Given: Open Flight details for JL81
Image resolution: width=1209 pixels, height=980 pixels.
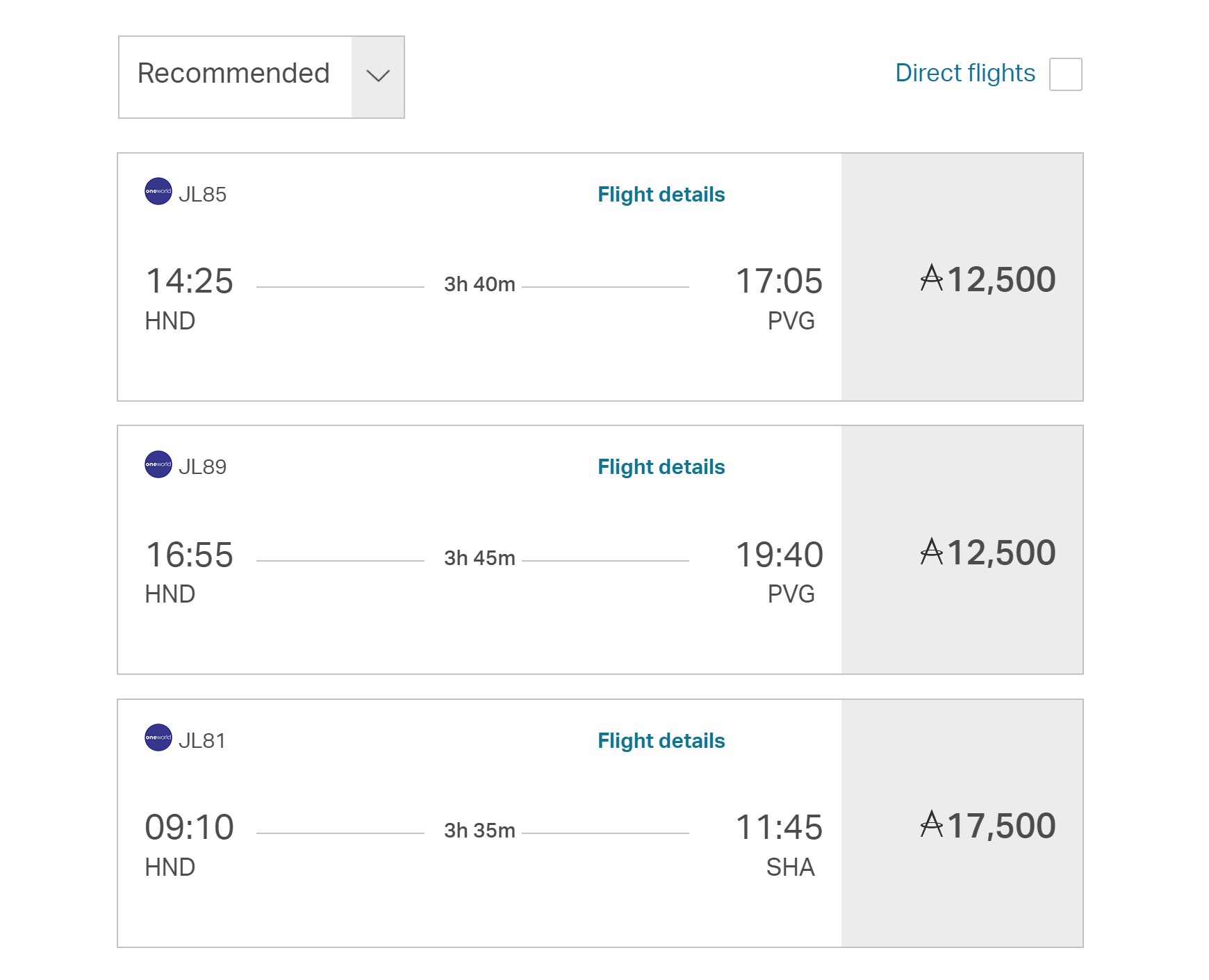Looking at the screenshot, I should click(x=661, y=741).
